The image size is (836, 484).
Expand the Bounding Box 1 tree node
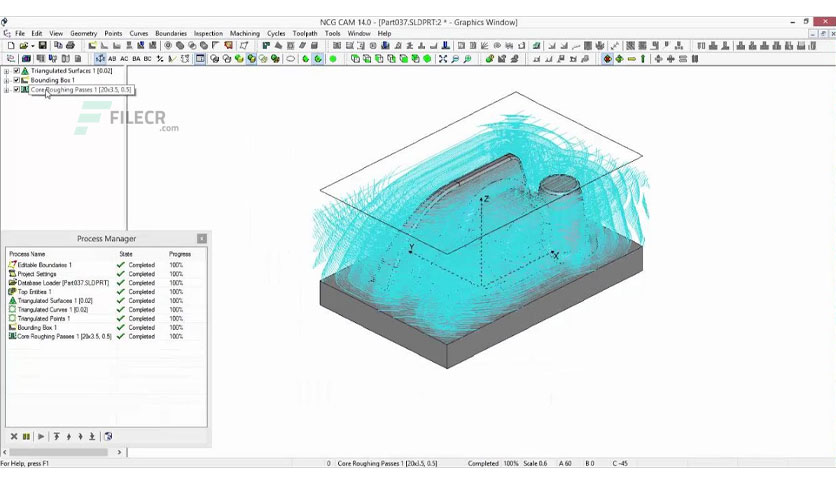pos(6,80)
